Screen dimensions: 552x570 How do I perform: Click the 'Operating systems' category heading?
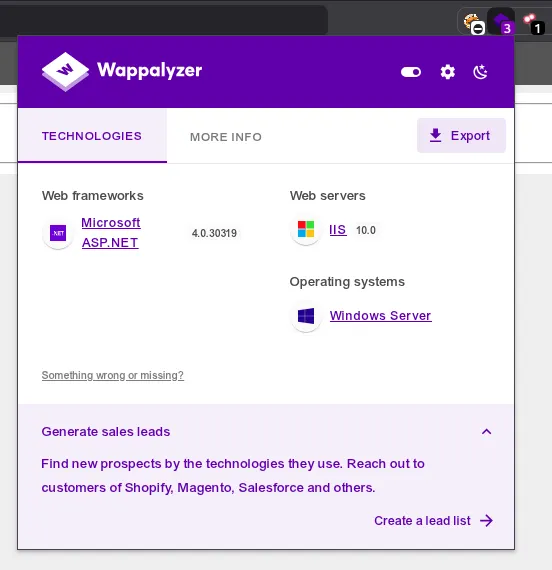(347, 282)
